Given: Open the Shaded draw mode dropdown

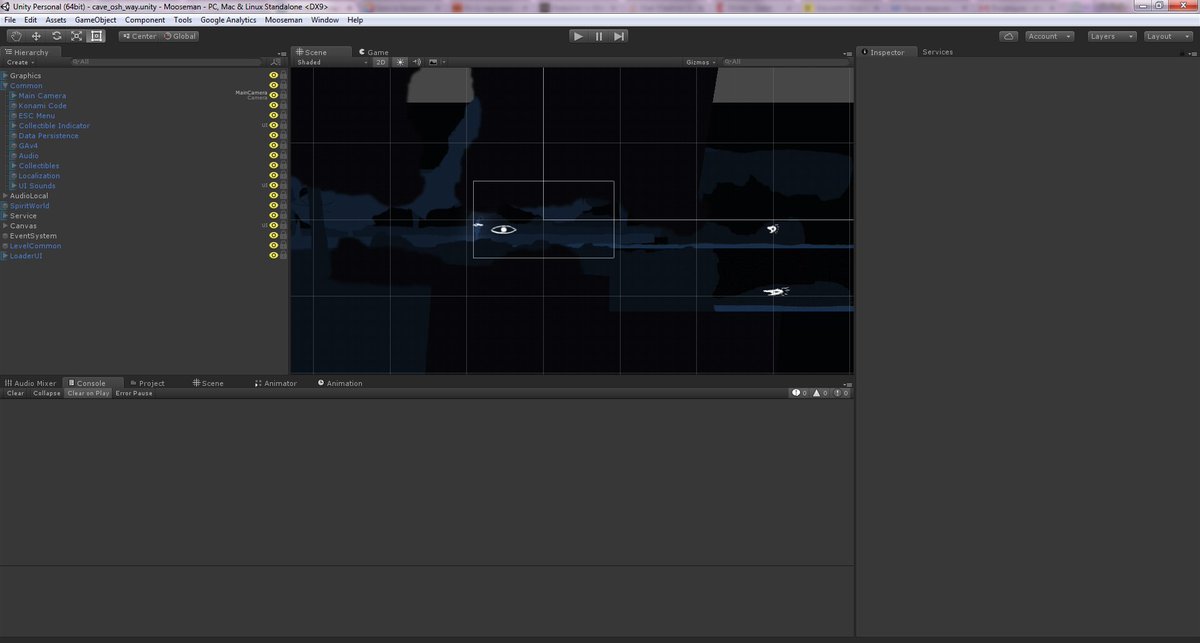Looking at the screenshot, I should coord(332,62).
